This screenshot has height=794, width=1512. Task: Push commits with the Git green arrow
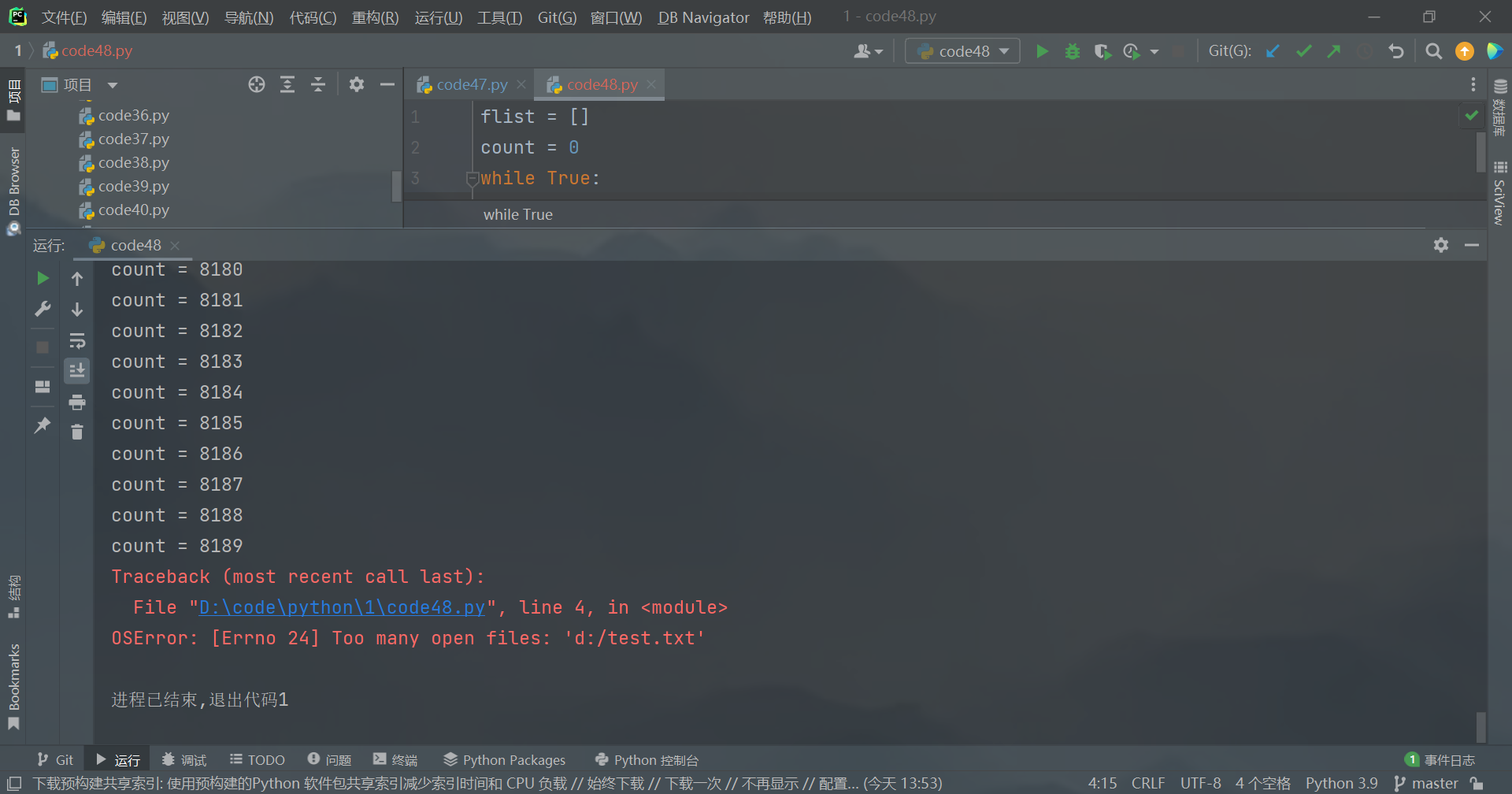pos(1334,51)
